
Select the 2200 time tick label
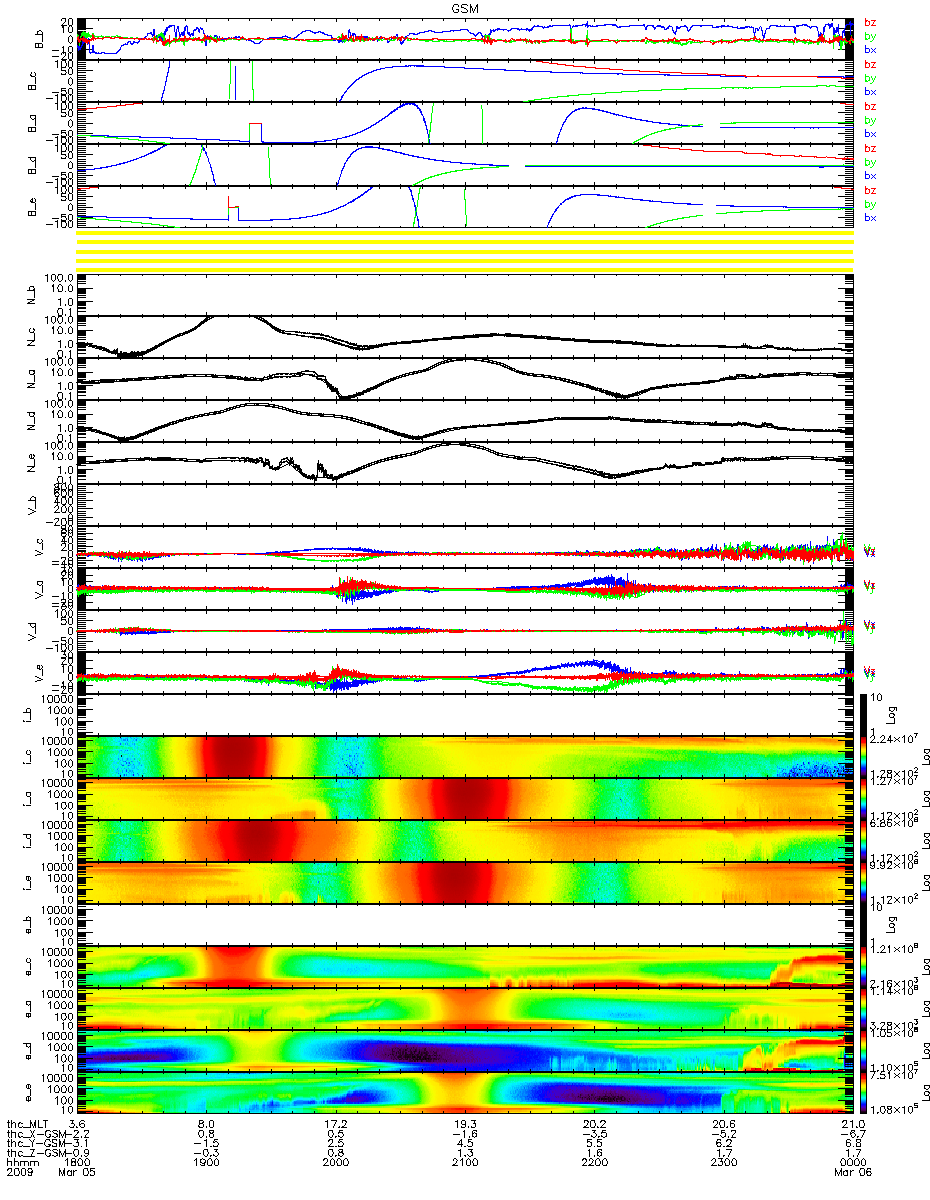pyautogui.click(x=594, y=1162)
